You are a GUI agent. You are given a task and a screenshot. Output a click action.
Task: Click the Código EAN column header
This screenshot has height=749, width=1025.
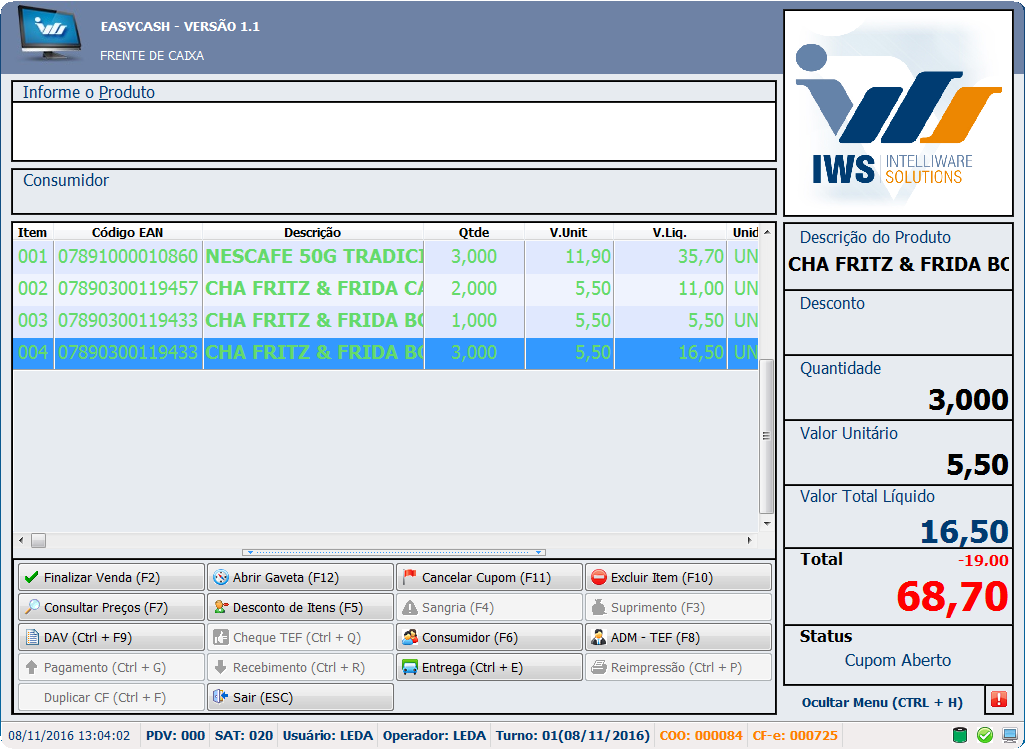pos(128,232)
